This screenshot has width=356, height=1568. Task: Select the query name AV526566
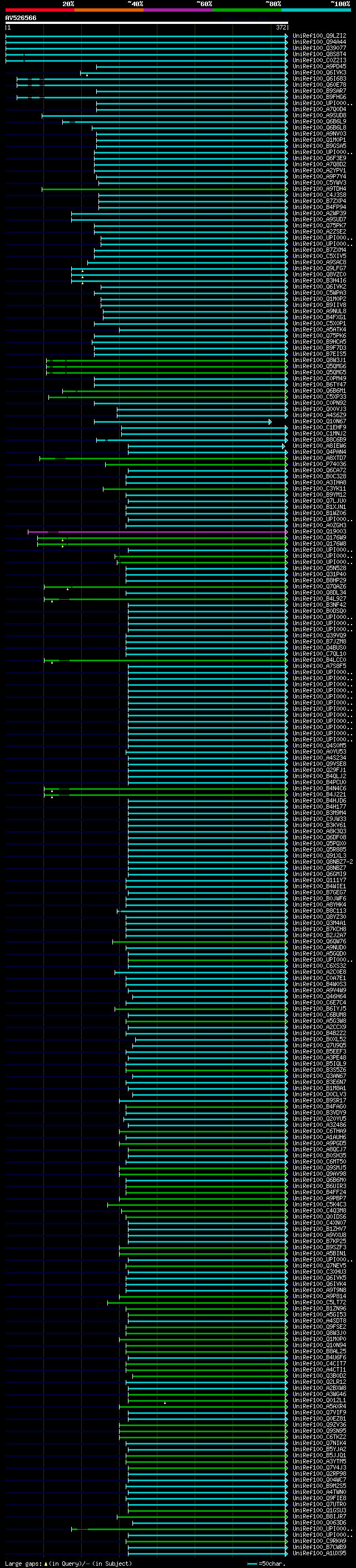click(21, 18)
